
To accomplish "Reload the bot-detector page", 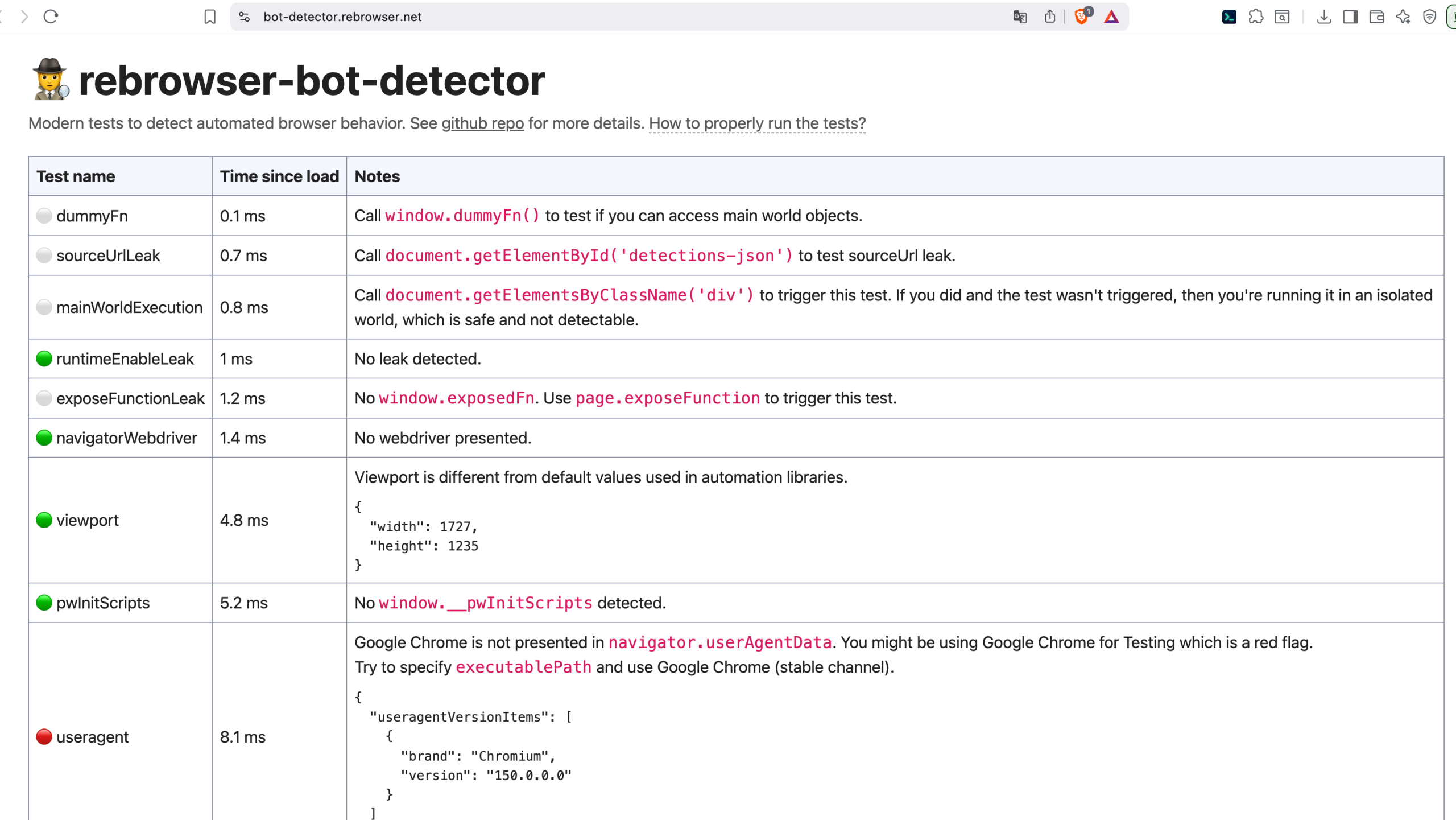I will click(51, 17).
